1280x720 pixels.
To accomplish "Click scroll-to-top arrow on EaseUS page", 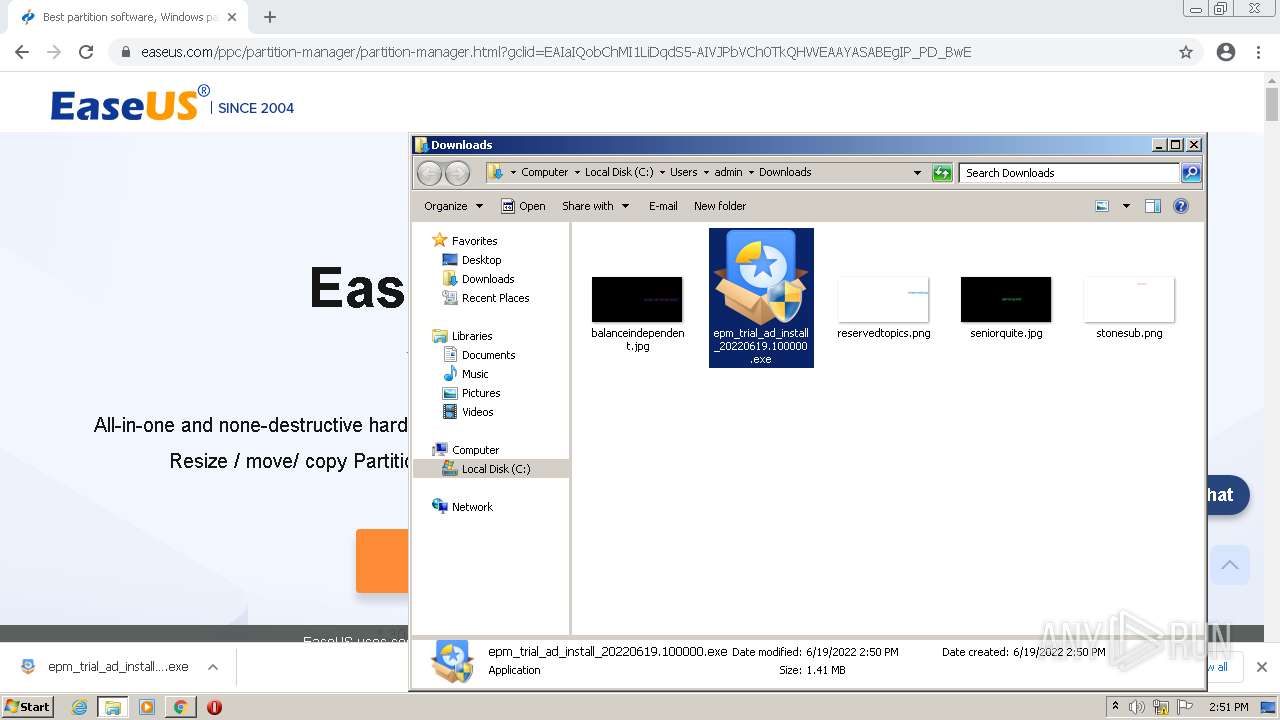I will pos(1230,565).
